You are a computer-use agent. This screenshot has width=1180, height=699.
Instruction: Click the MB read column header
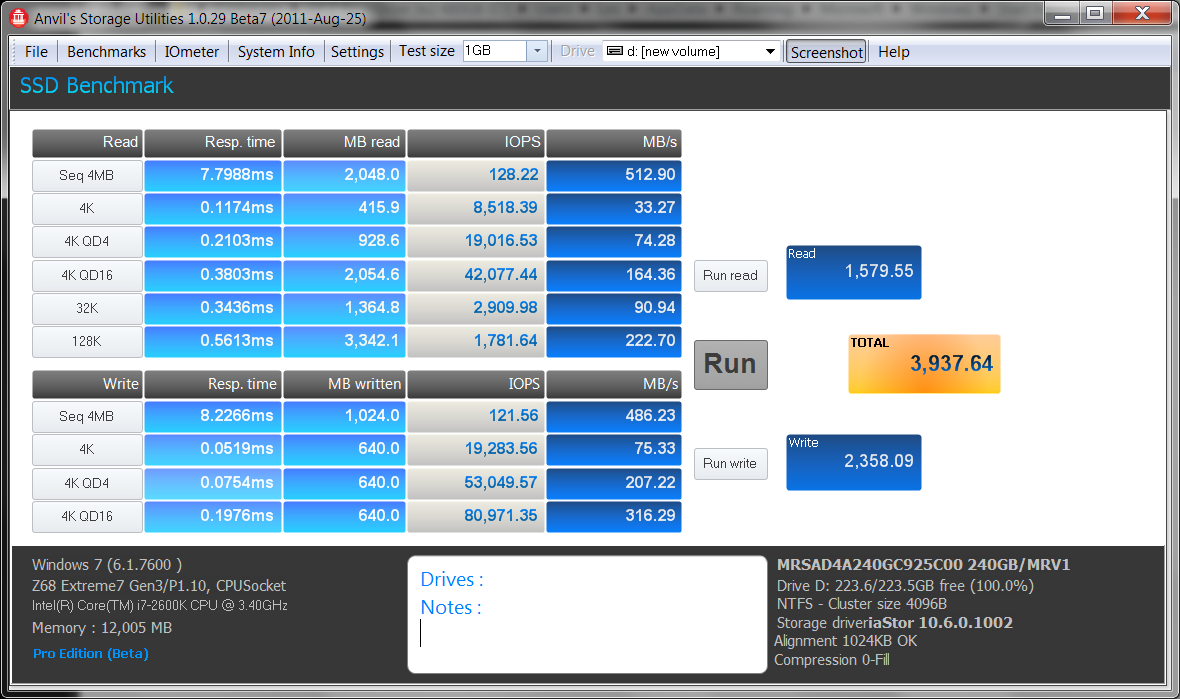pos(345,143)
